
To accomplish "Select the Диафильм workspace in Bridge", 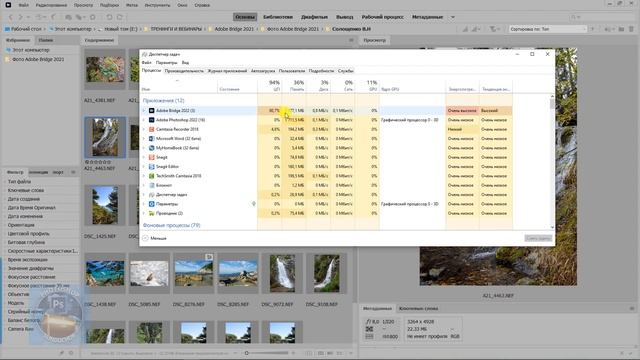I will 314,17.
